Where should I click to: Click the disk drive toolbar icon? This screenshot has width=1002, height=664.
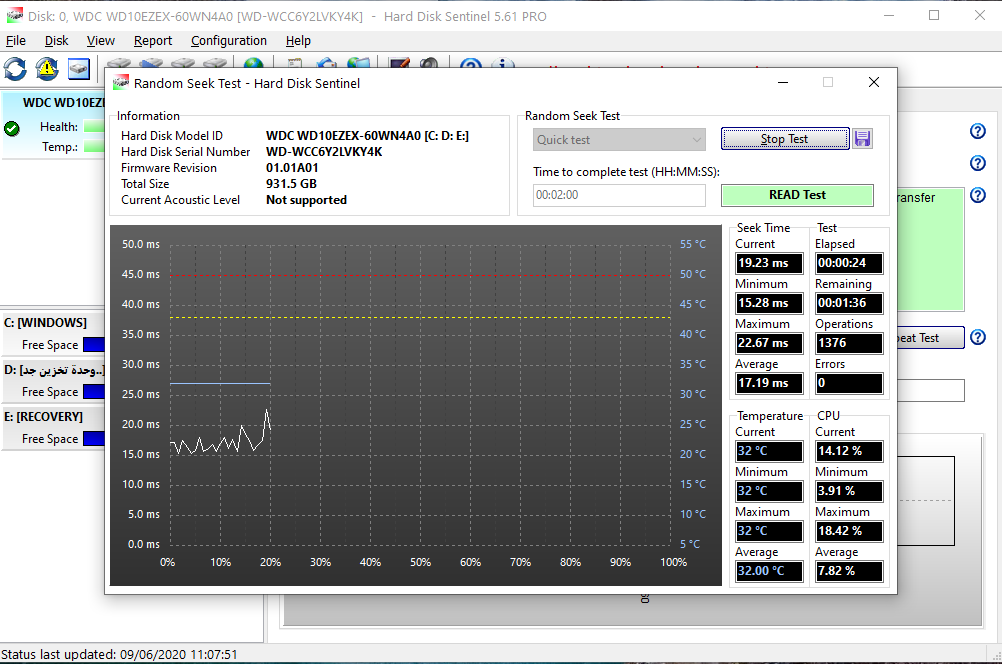pyautogui.click(x=79, y=68)
